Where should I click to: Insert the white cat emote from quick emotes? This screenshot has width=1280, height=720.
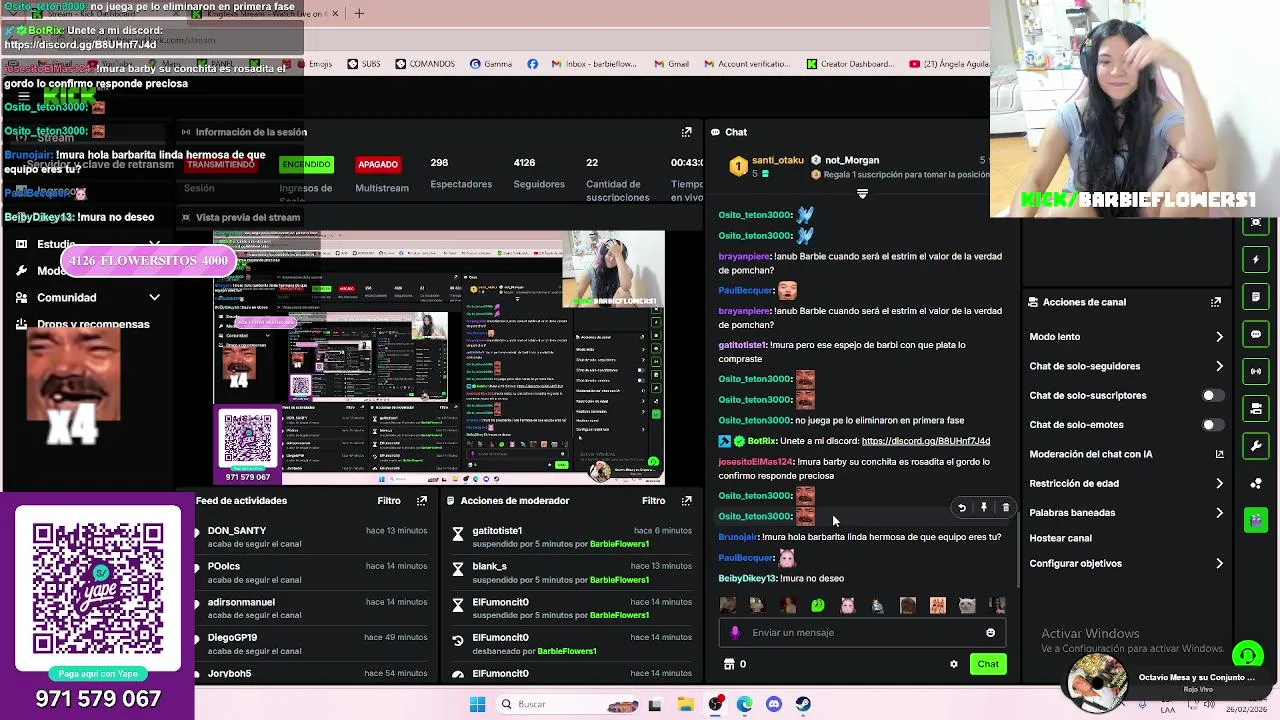pos(967,605)
